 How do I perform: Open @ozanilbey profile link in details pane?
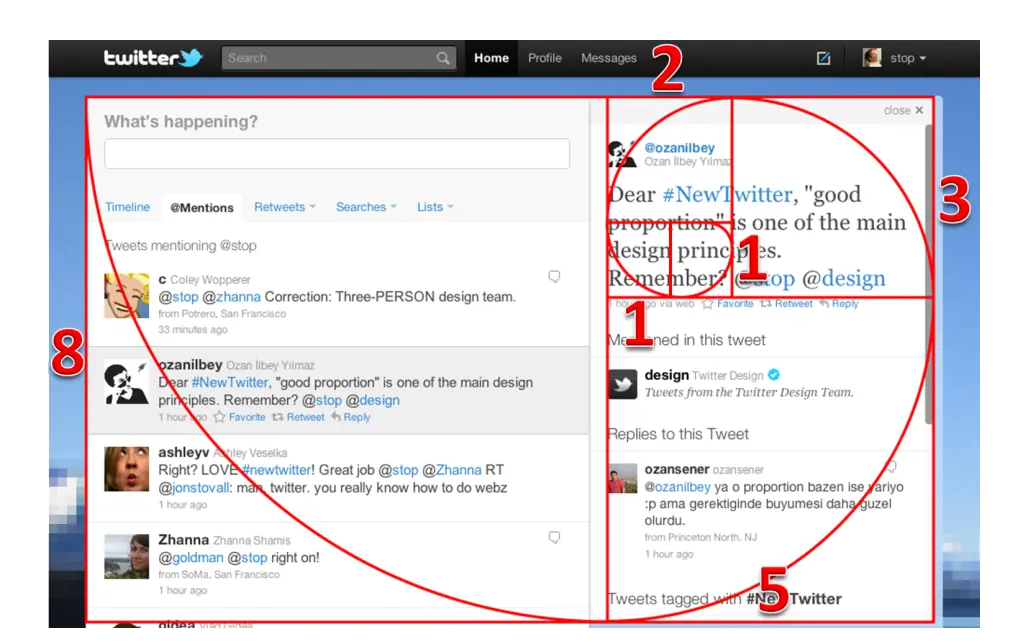pyautogui.click(x=680, y=148)
